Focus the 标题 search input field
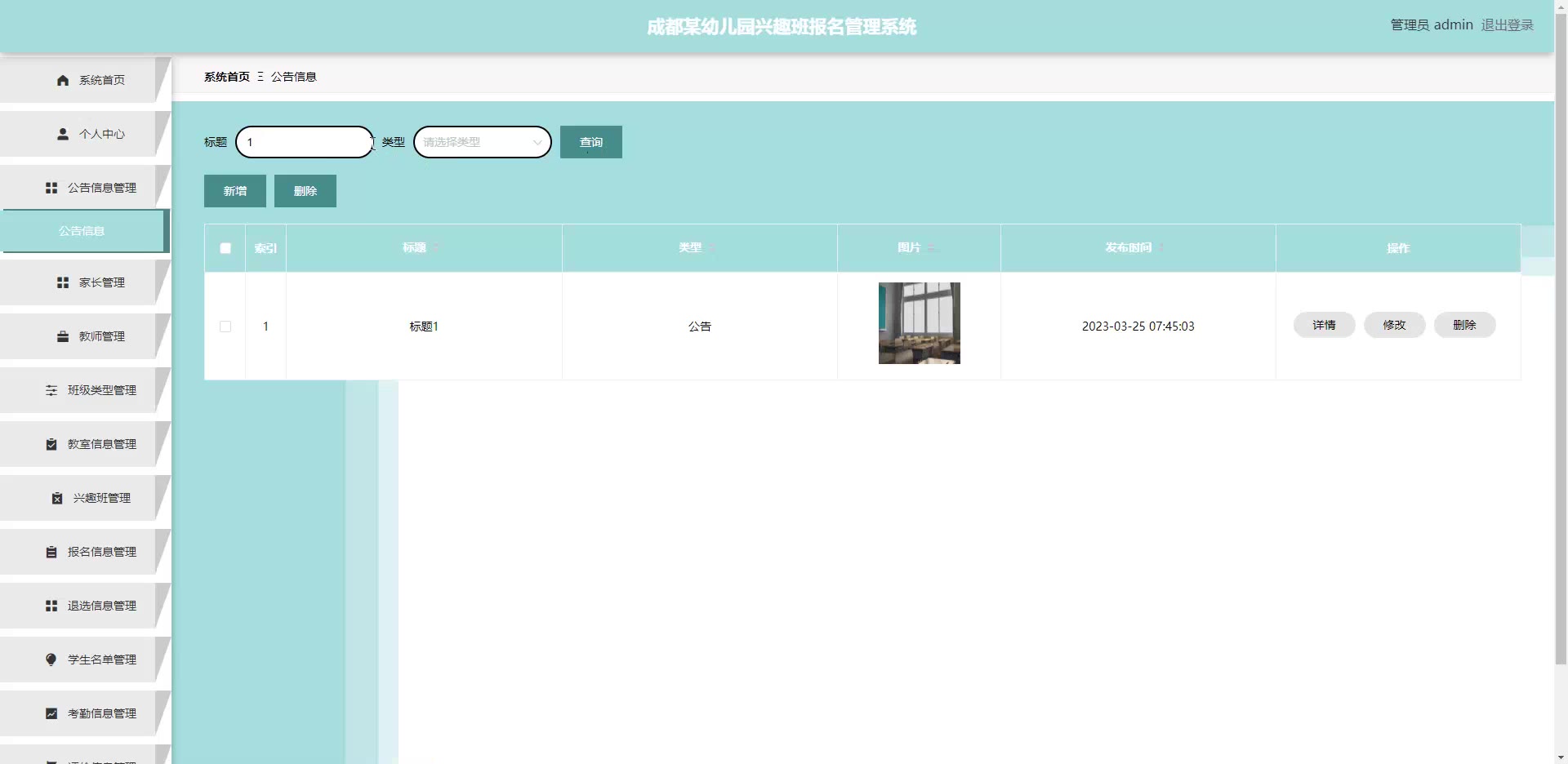Image resolution: width=1568 pixels, height=764 pixels. (305, 142)
